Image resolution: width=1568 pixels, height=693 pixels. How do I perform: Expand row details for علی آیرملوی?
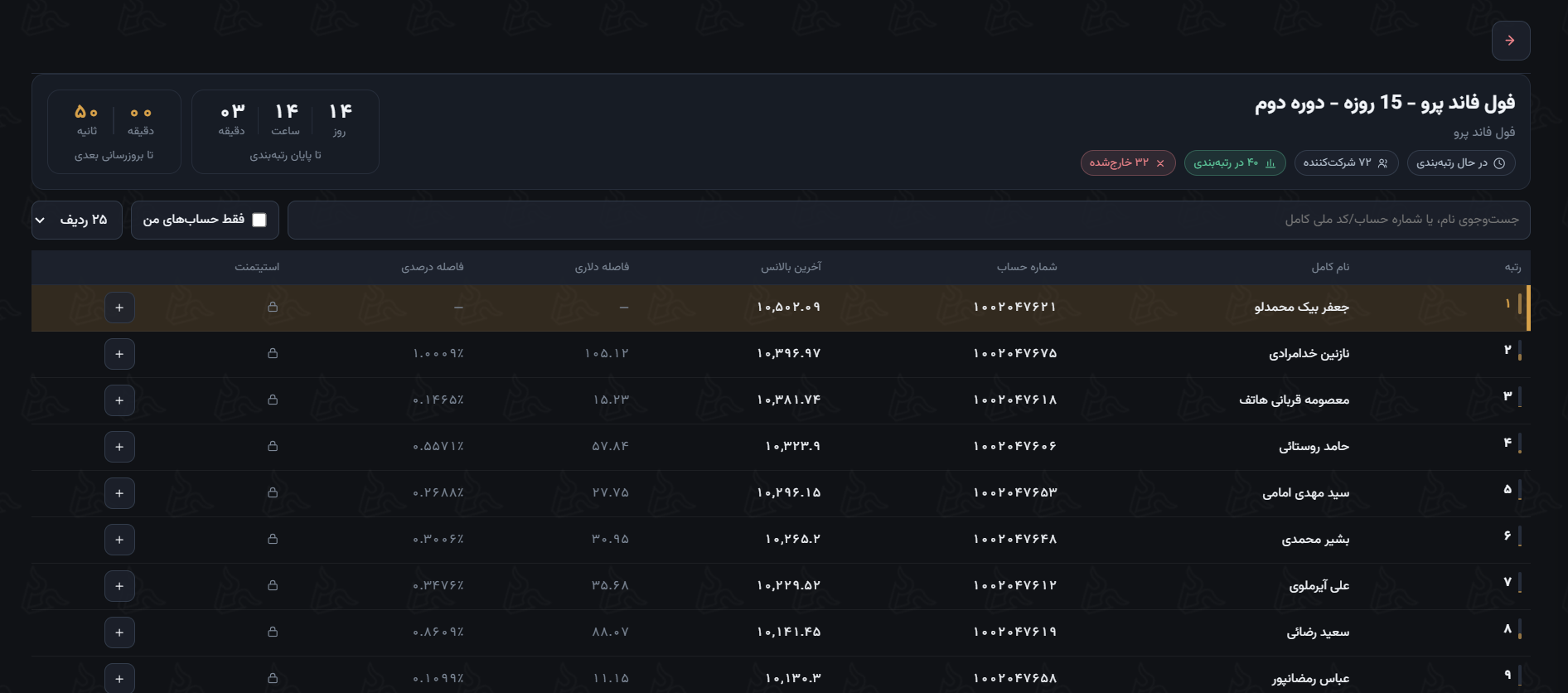coord(119,586)
